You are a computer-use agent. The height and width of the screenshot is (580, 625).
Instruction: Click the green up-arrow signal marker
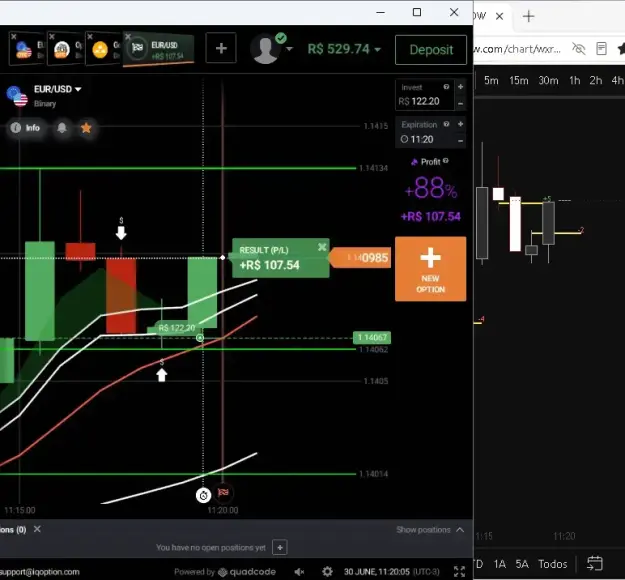pyautogui.click(x=161, y=375)
